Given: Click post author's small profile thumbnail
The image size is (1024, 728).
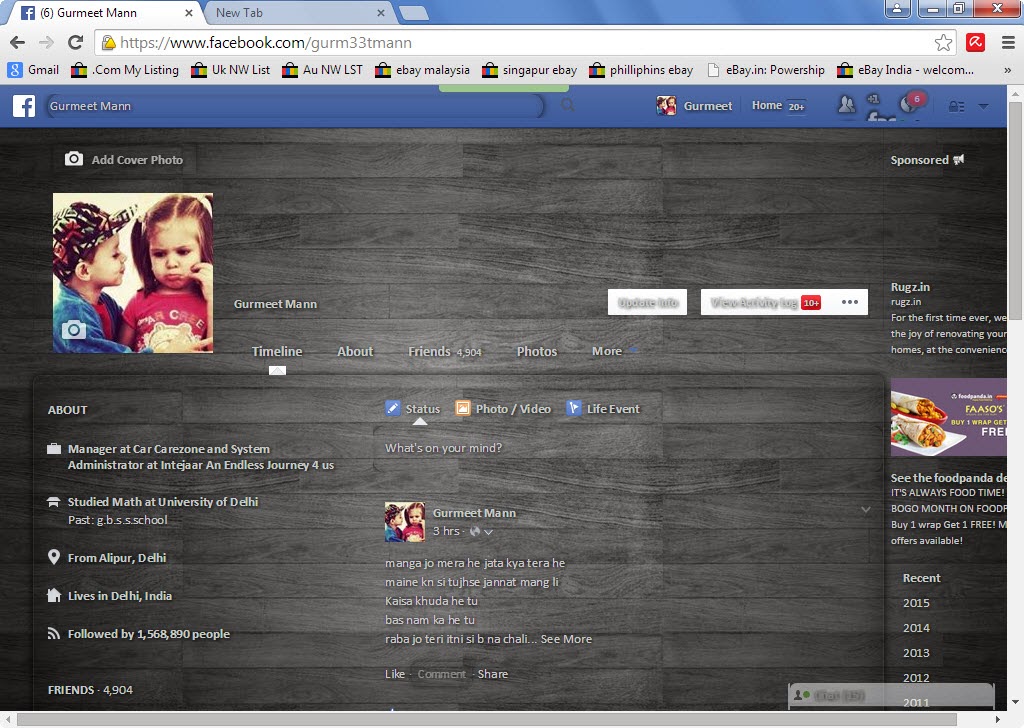Looking at the screenshot, I should [405, 522].
